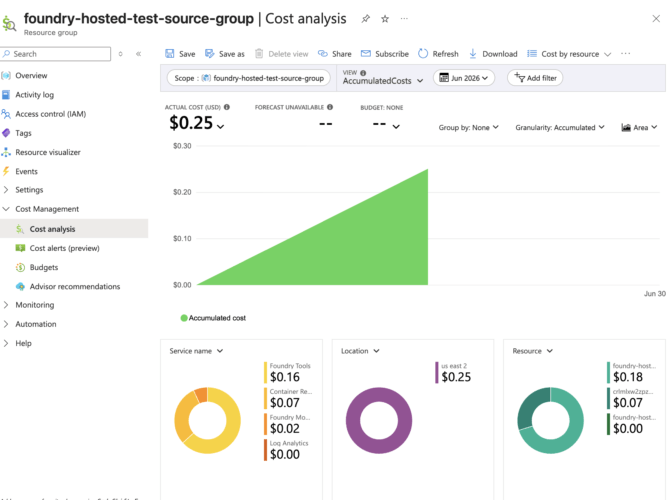Expand the $0.25 actual cost chevron

(220, 126)
